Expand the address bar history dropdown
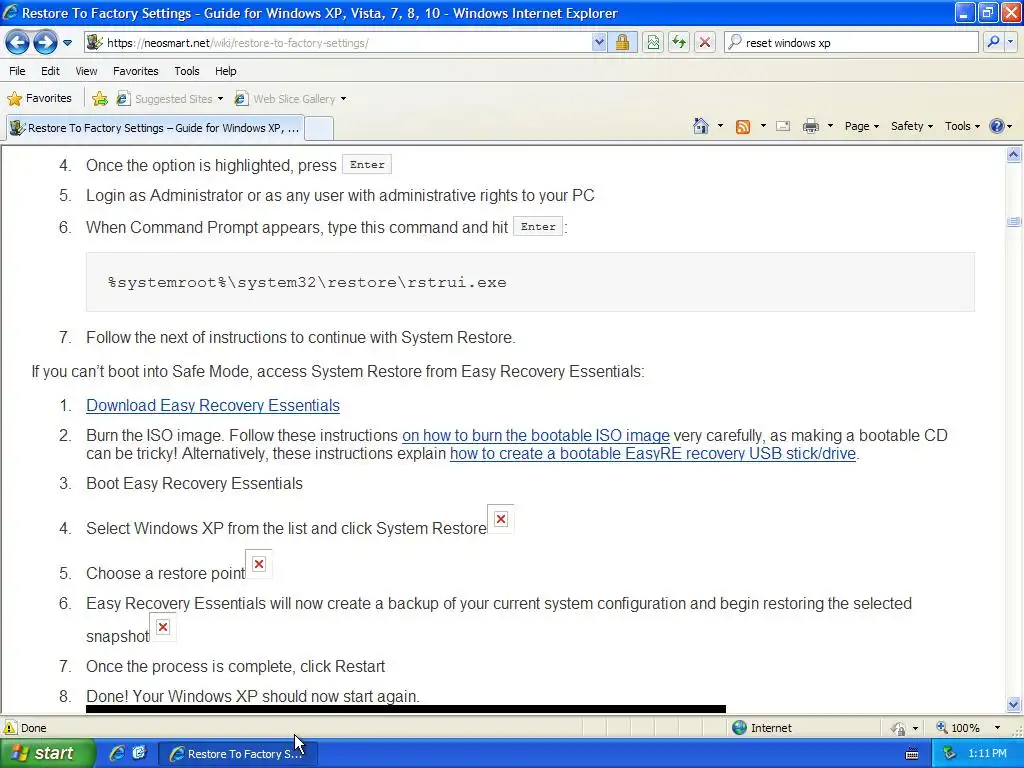 coord(599,43)
